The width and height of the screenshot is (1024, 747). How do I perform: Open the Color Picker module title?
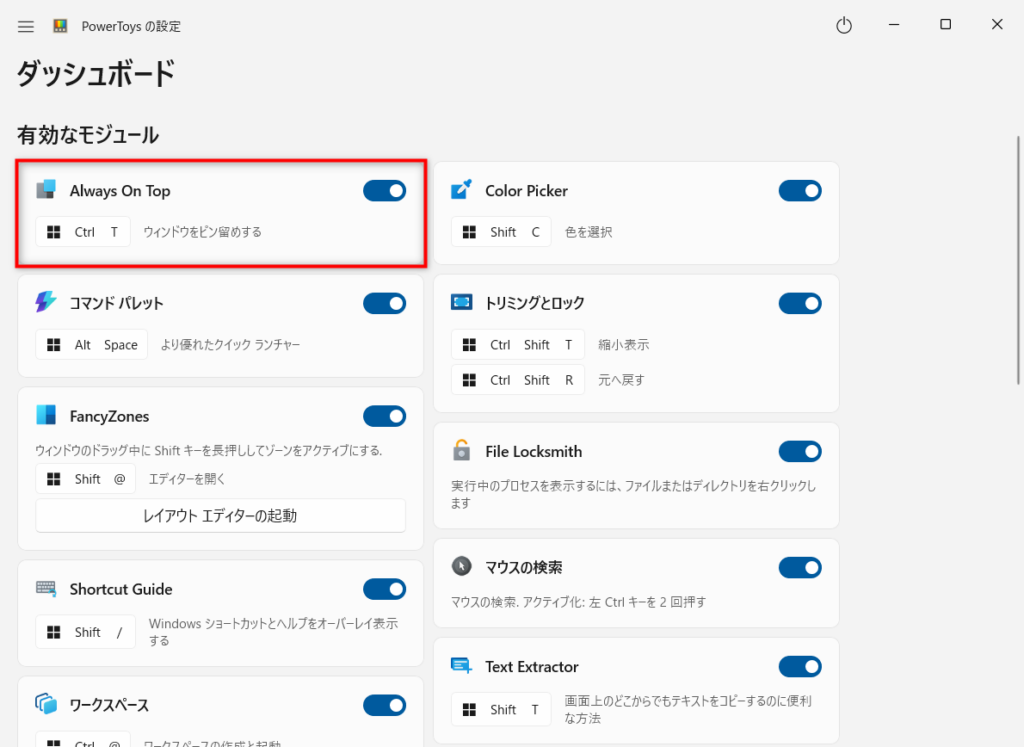coord(526,191)
